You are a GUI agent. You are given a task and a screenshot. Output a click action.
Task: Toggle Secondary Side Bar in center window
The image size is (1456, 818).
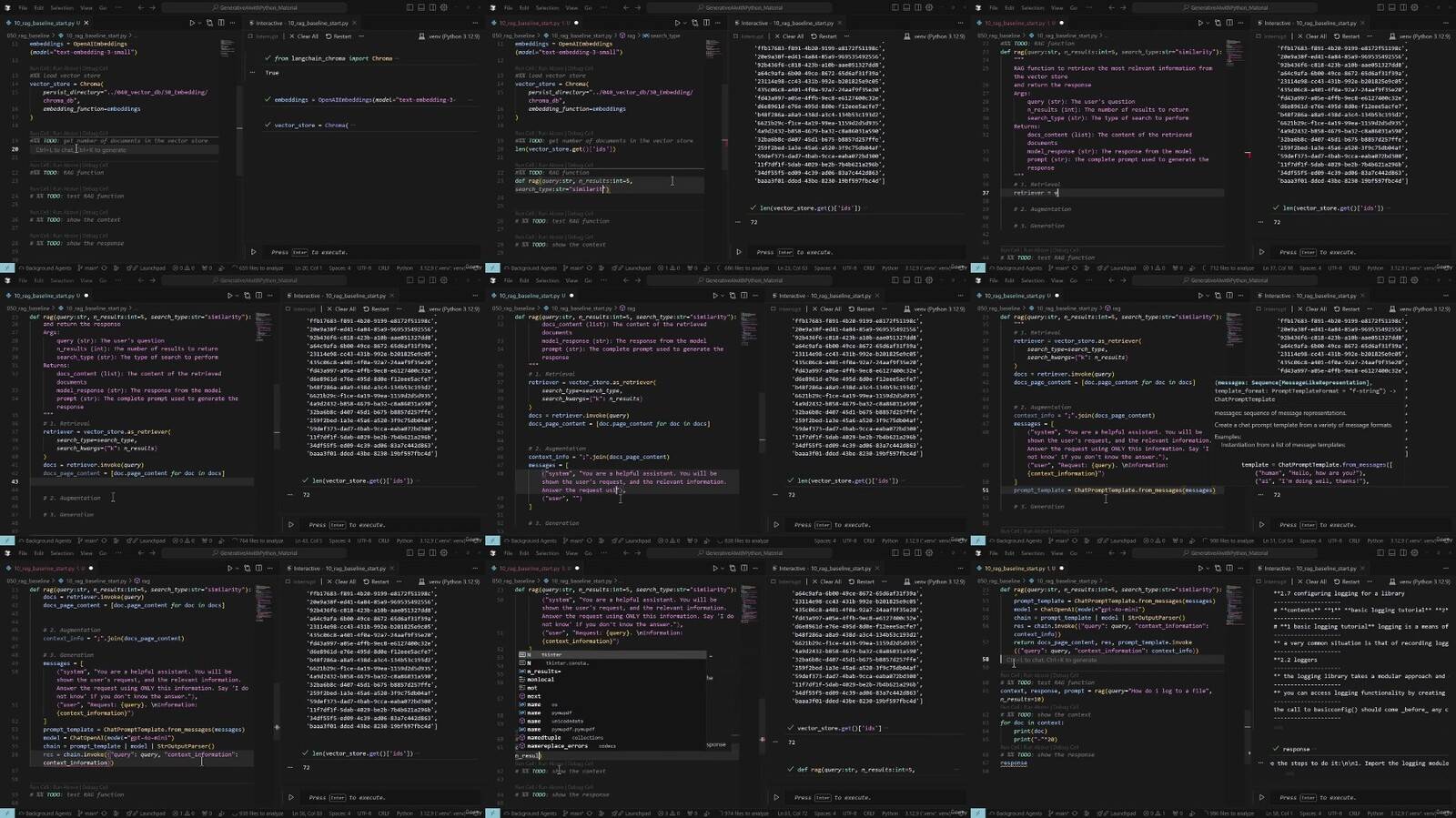[917, 280]
